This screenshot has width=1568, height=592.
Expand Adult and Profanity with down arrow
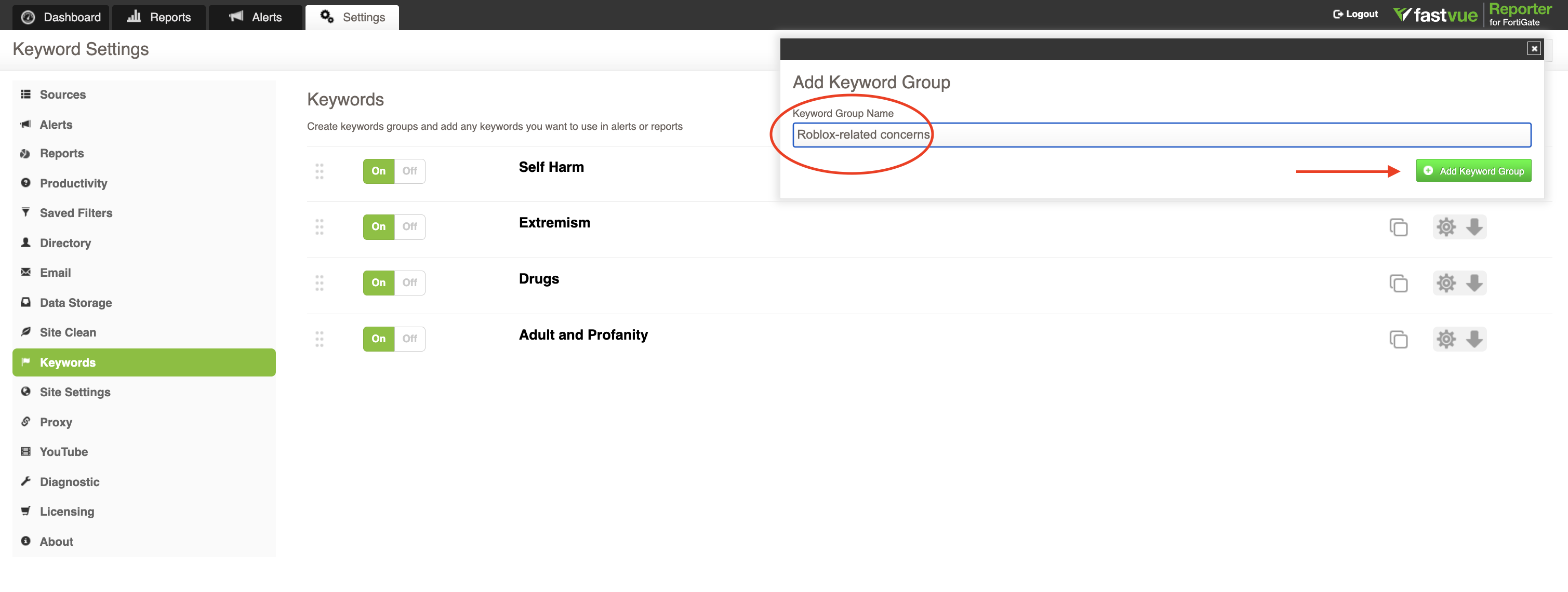1473,339
